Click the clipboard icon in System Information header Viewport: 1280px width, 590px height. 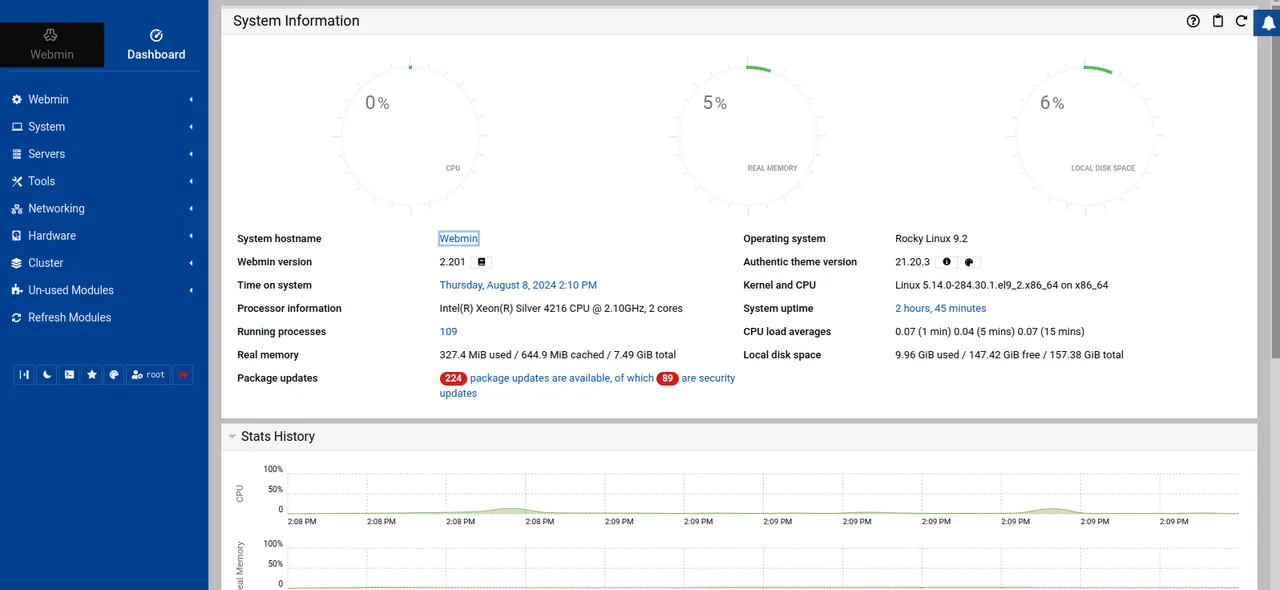click(1217, 21)
